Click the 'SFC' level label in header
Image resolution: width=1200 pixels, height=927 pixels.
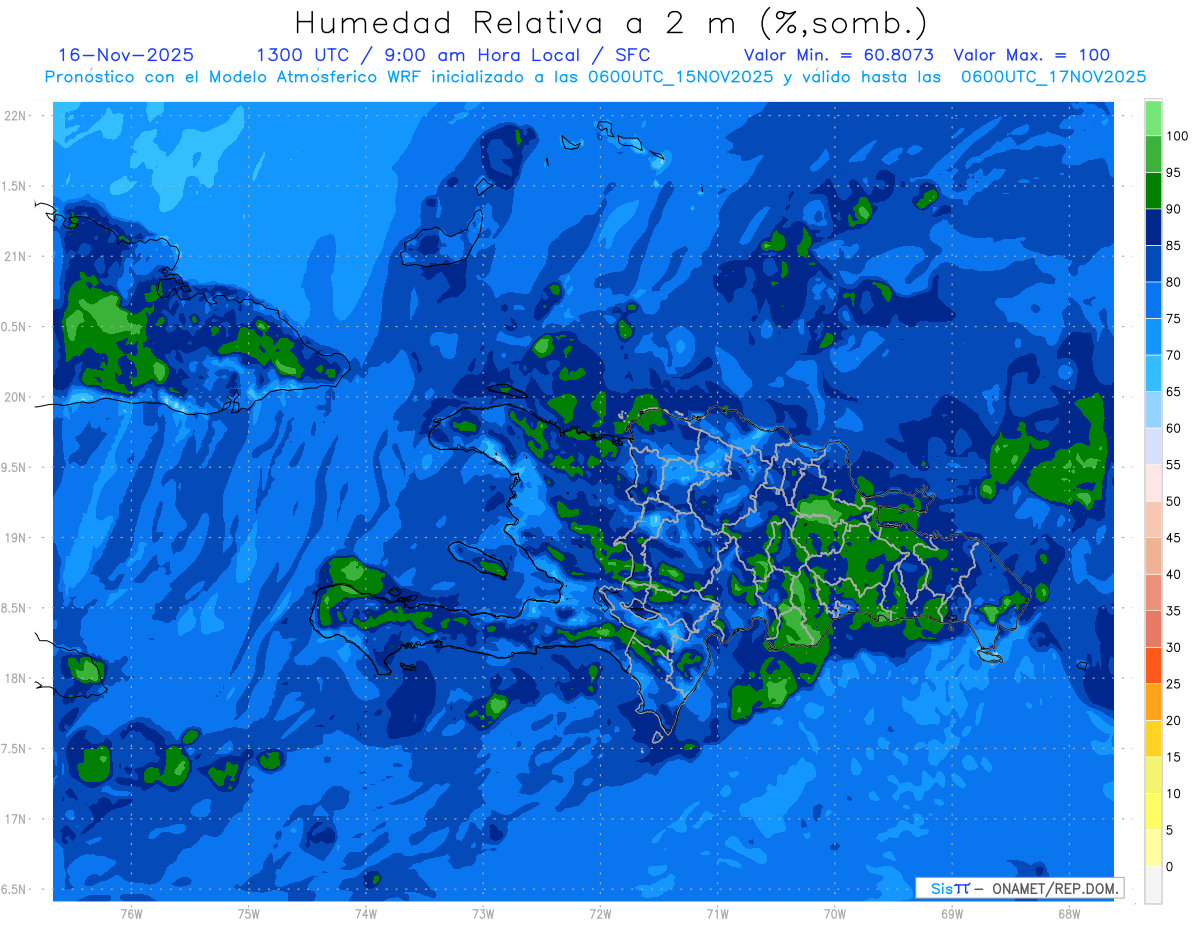[632, 55]
